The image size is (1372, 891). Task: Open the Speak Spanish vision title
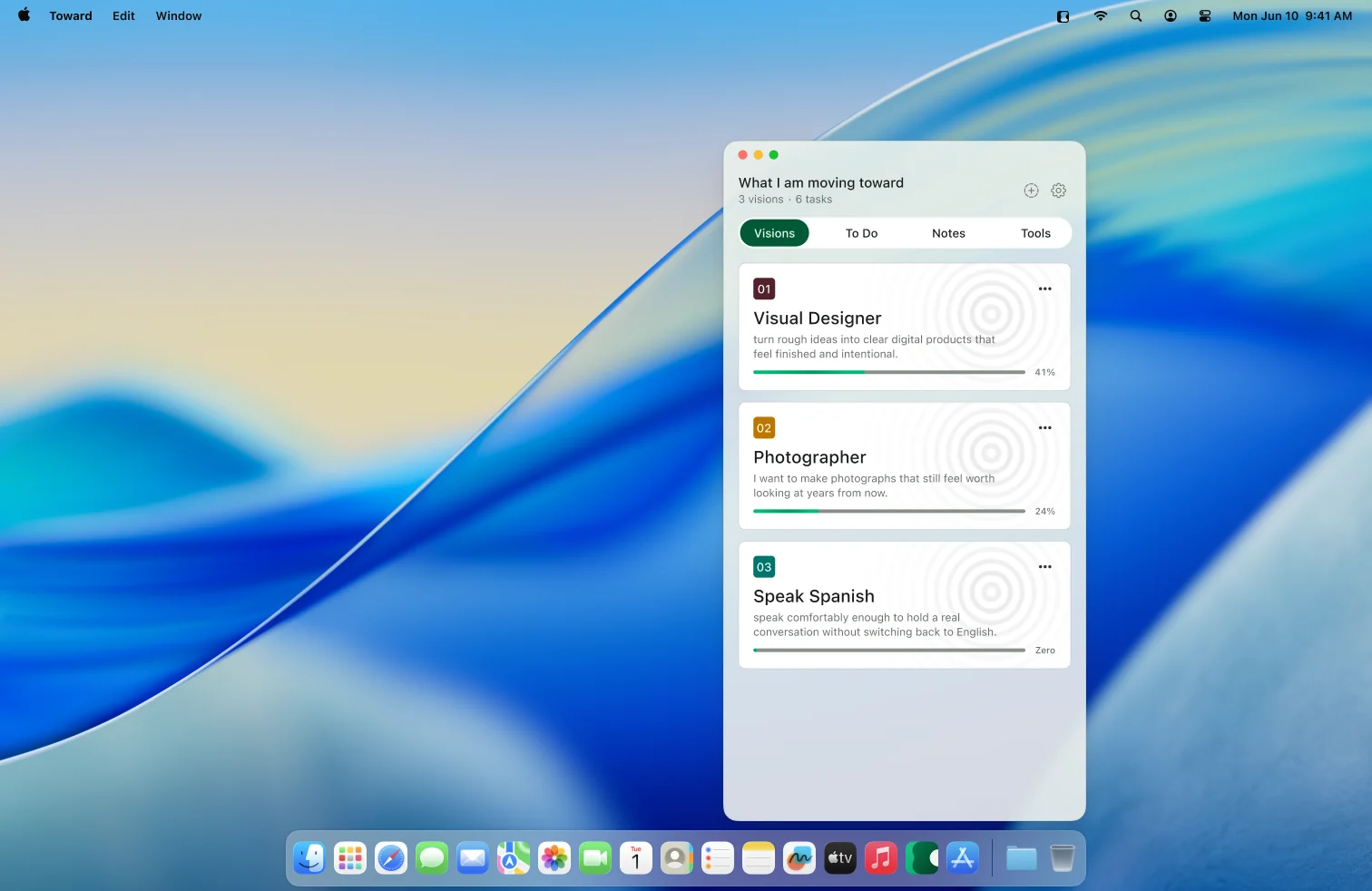[814, 596]
